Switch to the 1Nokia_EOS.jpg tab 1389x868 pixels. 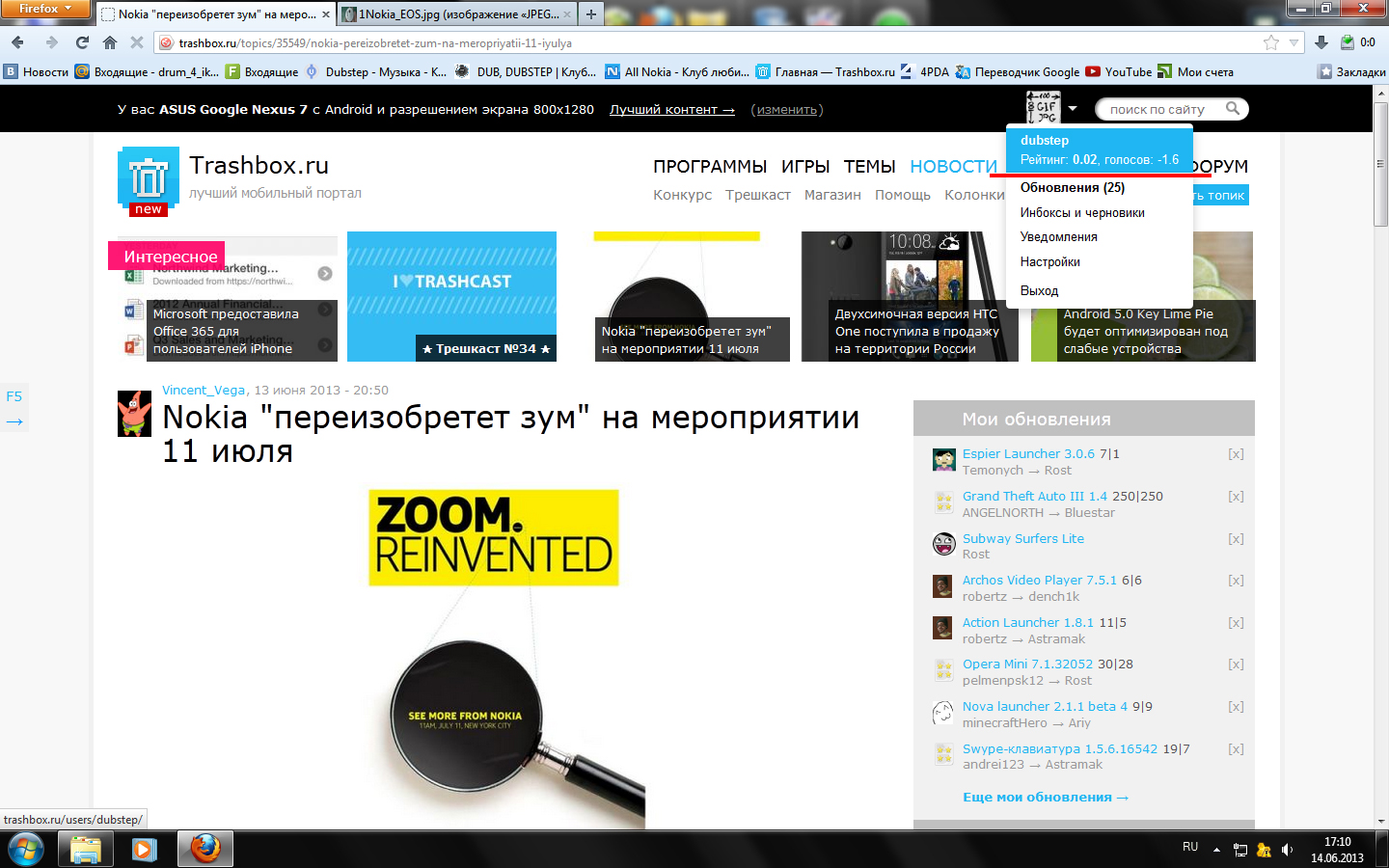[458, 14]
